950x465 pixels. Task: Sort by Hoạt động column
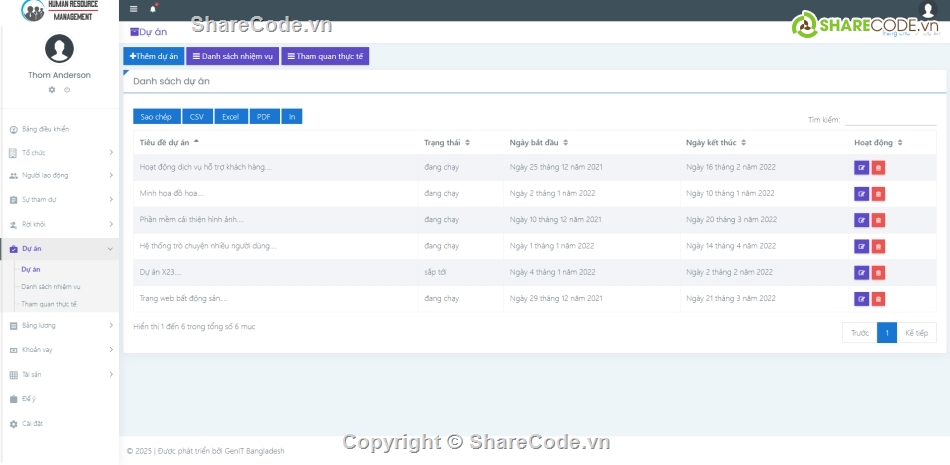coord(892,142)
